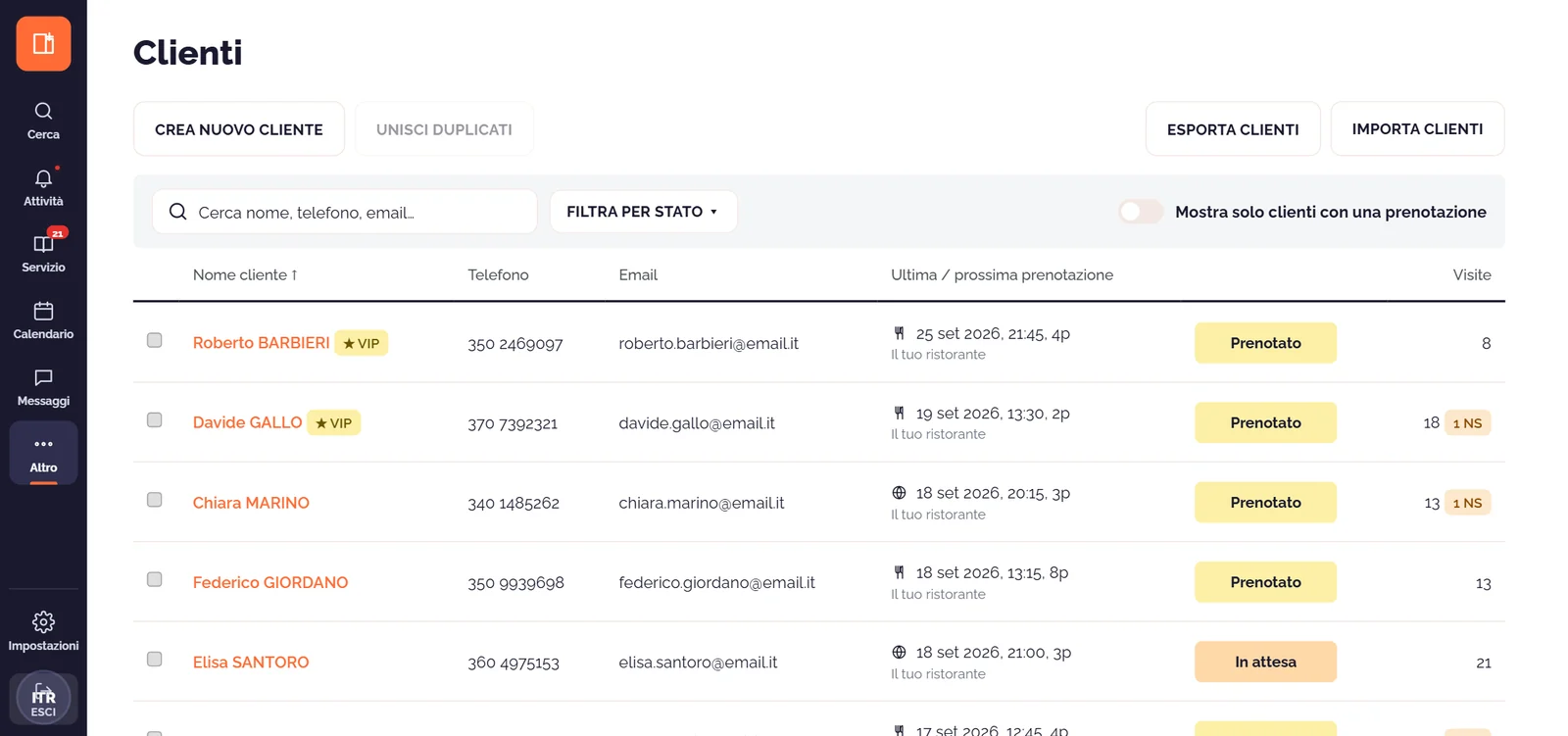Click fork-knife icon for Roberto Barbieri booking
1568x736 pixels.
899,333
